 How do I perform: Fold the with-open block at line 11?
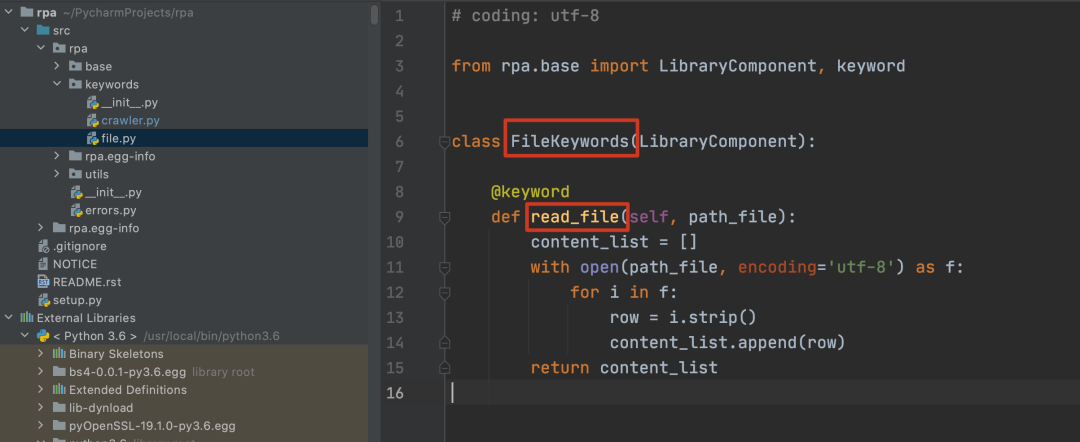444,268
